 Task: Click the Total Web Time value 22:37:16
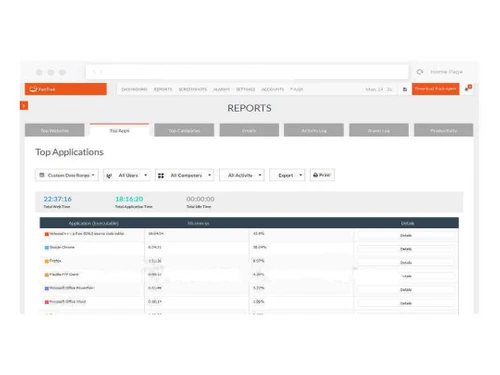point(57,199)
